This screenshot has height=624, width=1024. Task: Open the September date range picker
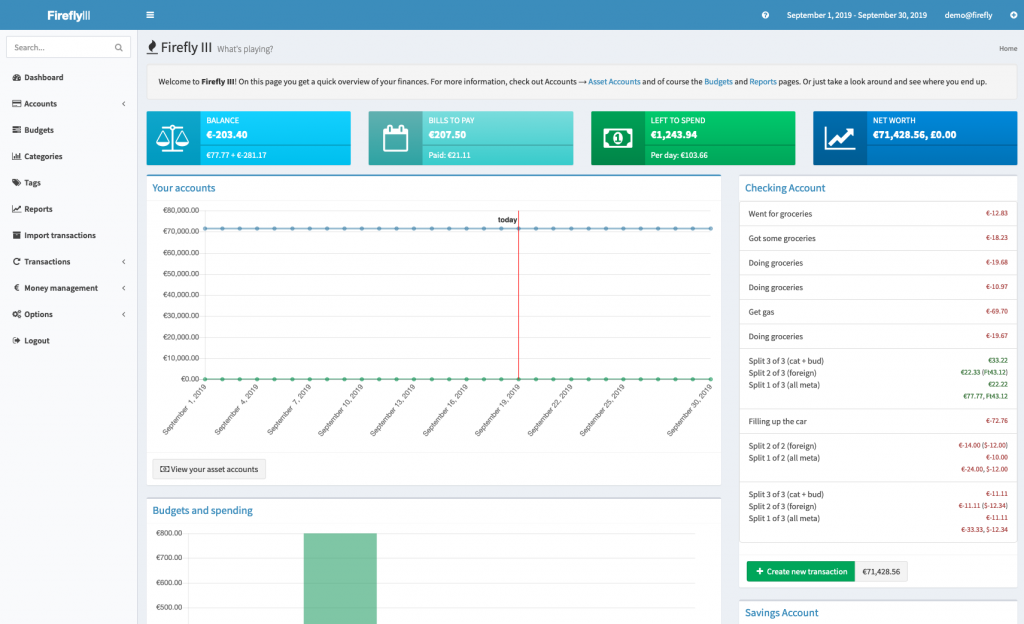coord(856,15)
